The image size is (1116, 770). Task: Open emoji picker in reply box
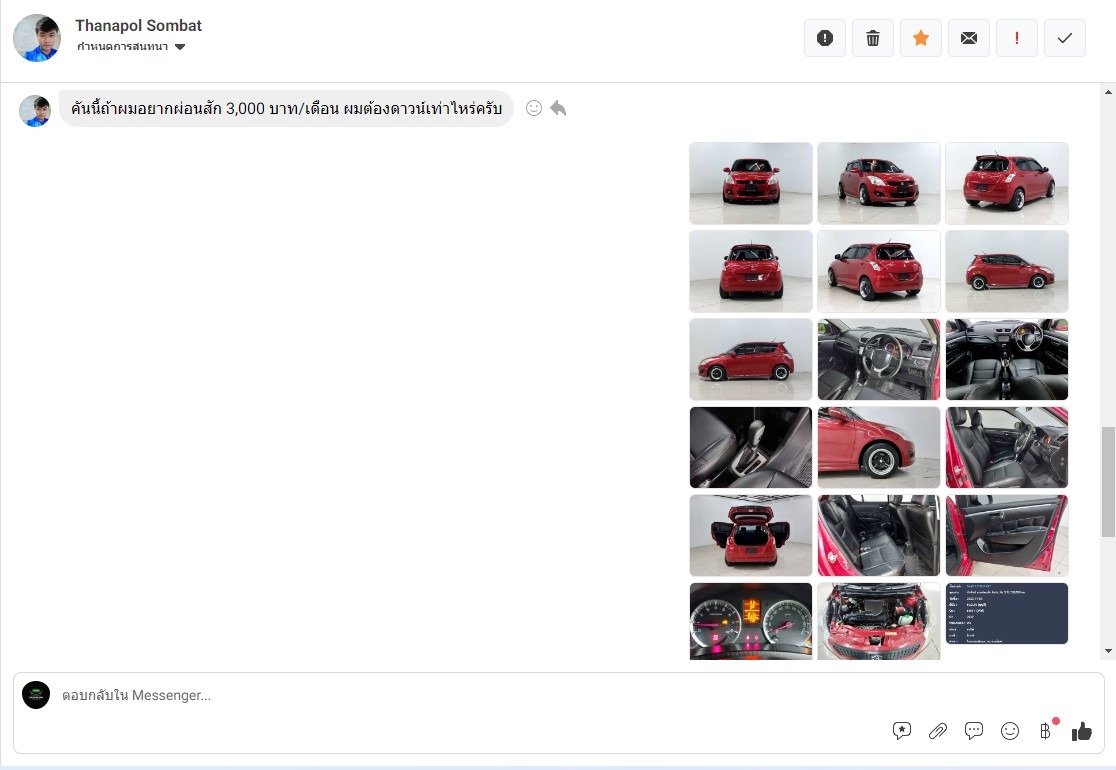(1010, 731)
